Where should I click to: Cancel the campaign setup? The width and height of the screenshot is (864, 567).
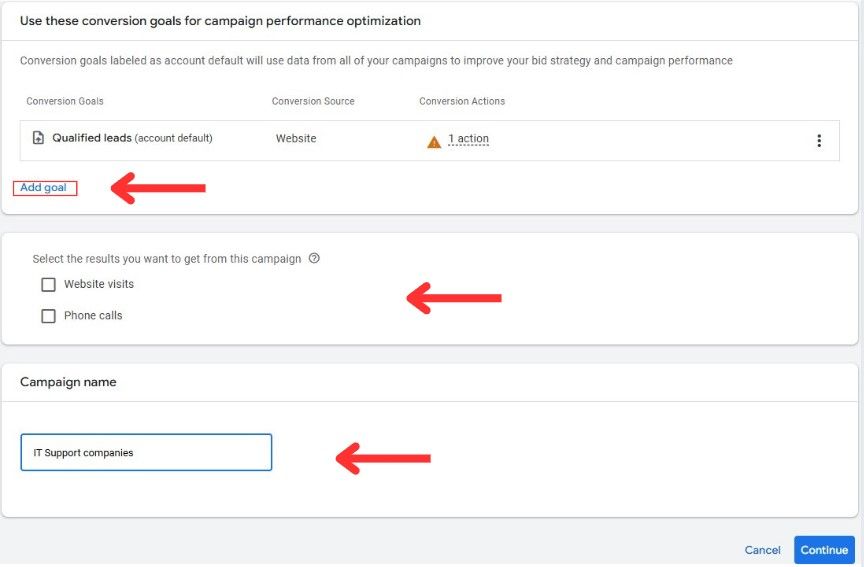tap(762, 550)
